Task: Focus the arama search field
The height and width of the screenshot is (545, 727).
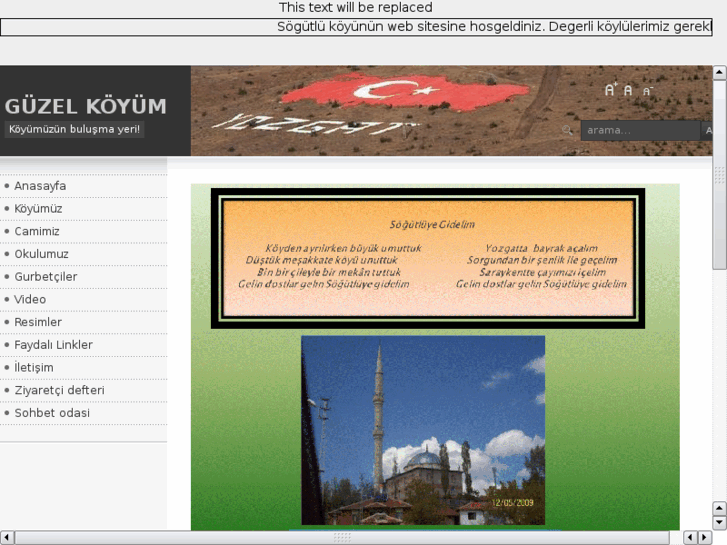Action: coord(640,130)
